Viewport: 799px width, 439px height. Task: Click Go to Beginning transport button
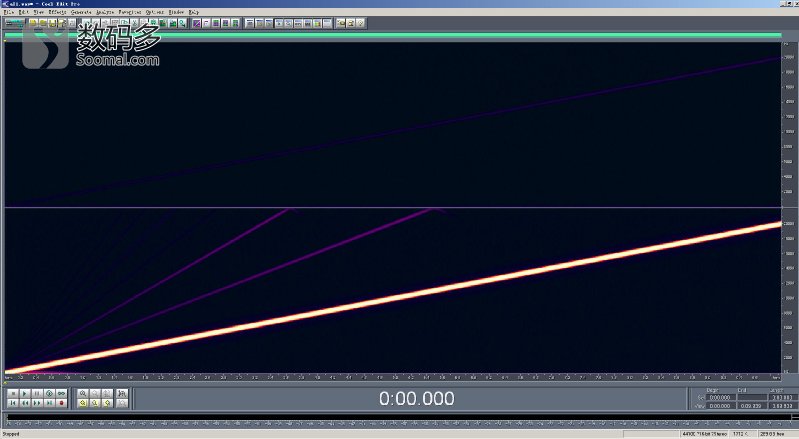(12, 403)
